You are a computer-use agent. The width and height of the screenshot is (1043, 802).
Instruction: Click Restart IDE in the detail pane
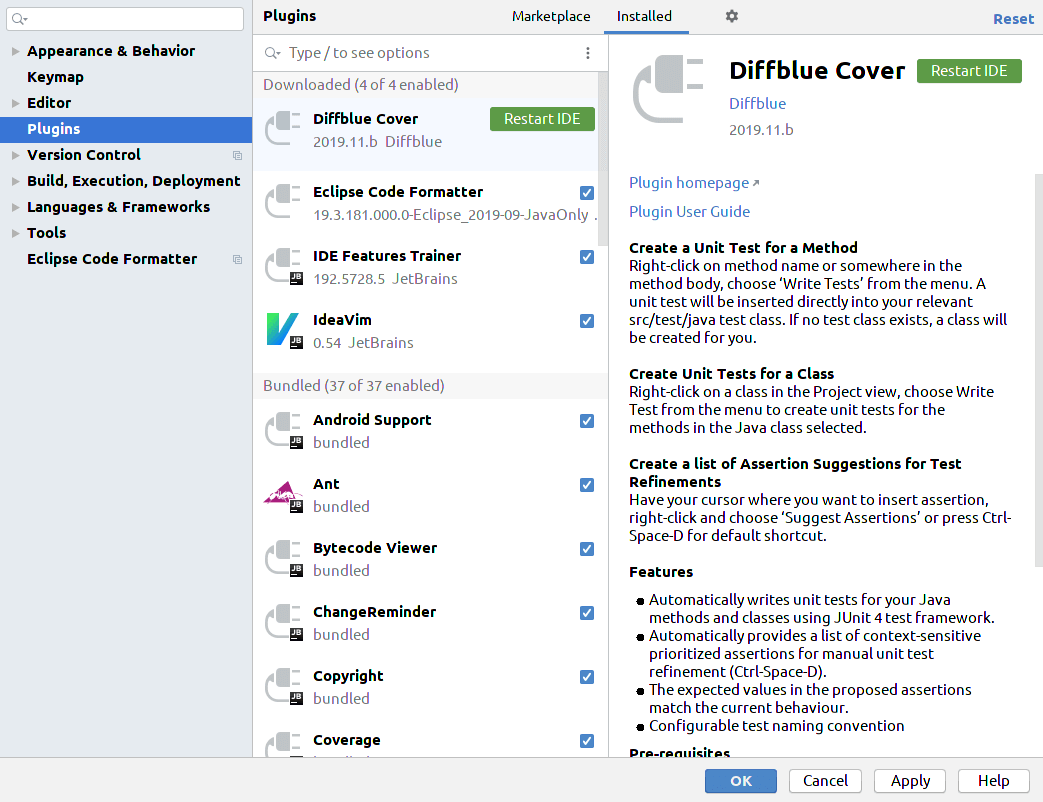click(x=968, y=71)
